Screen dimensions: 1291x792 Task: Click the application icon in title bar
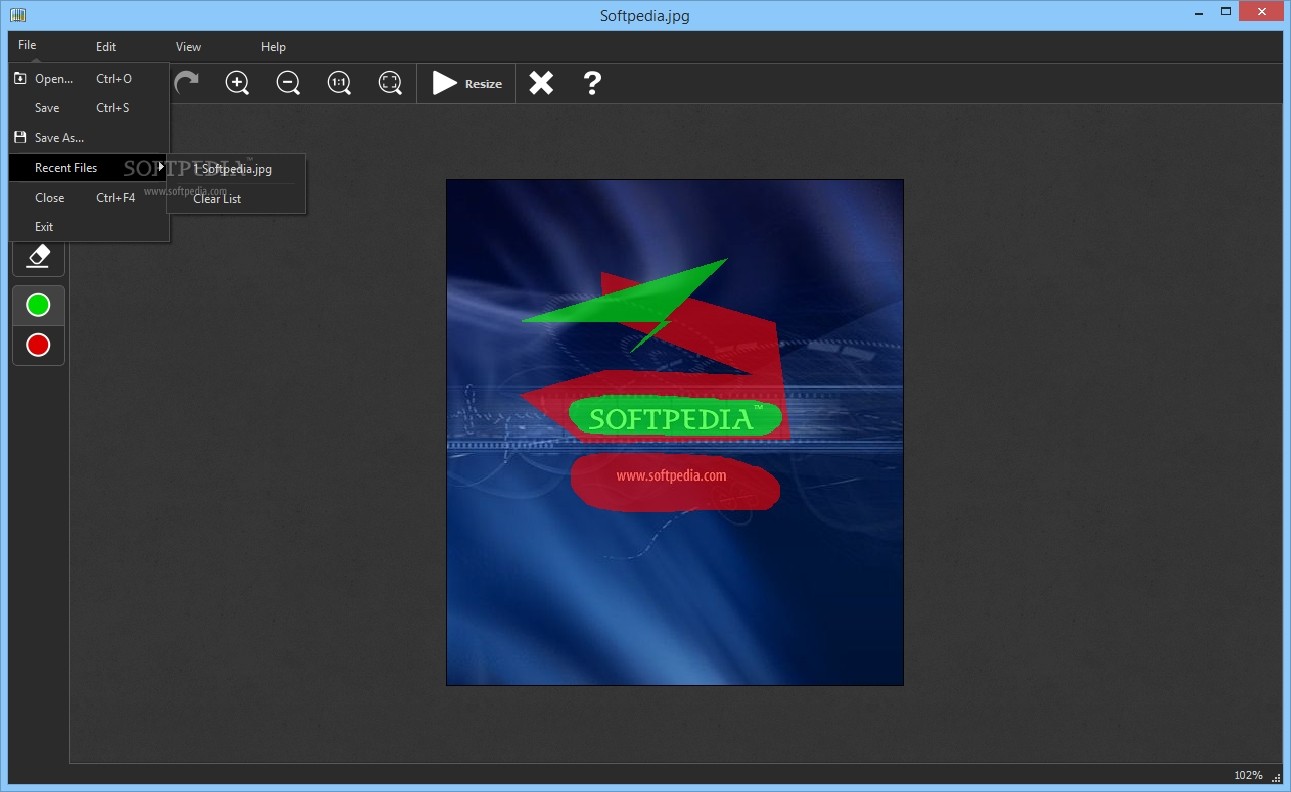[17, 14]
